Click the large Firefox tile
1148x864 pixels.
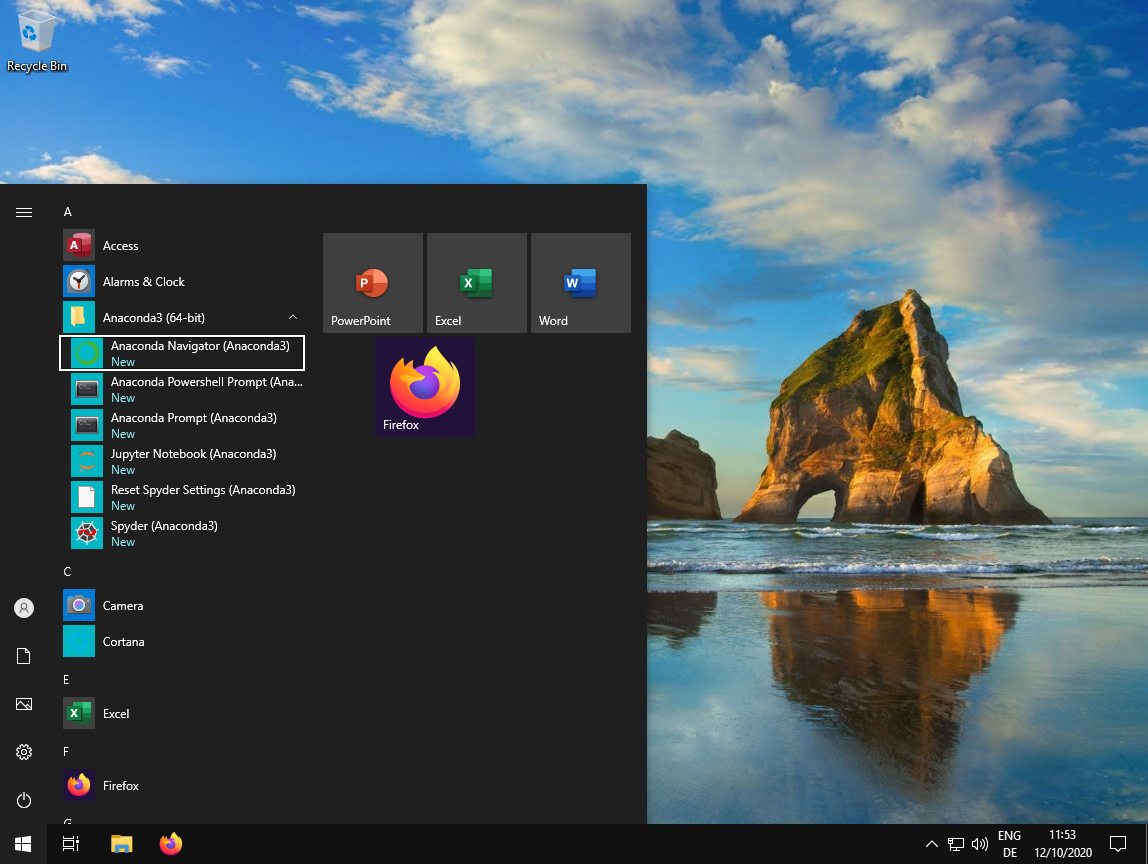click(x=425, y=387)
